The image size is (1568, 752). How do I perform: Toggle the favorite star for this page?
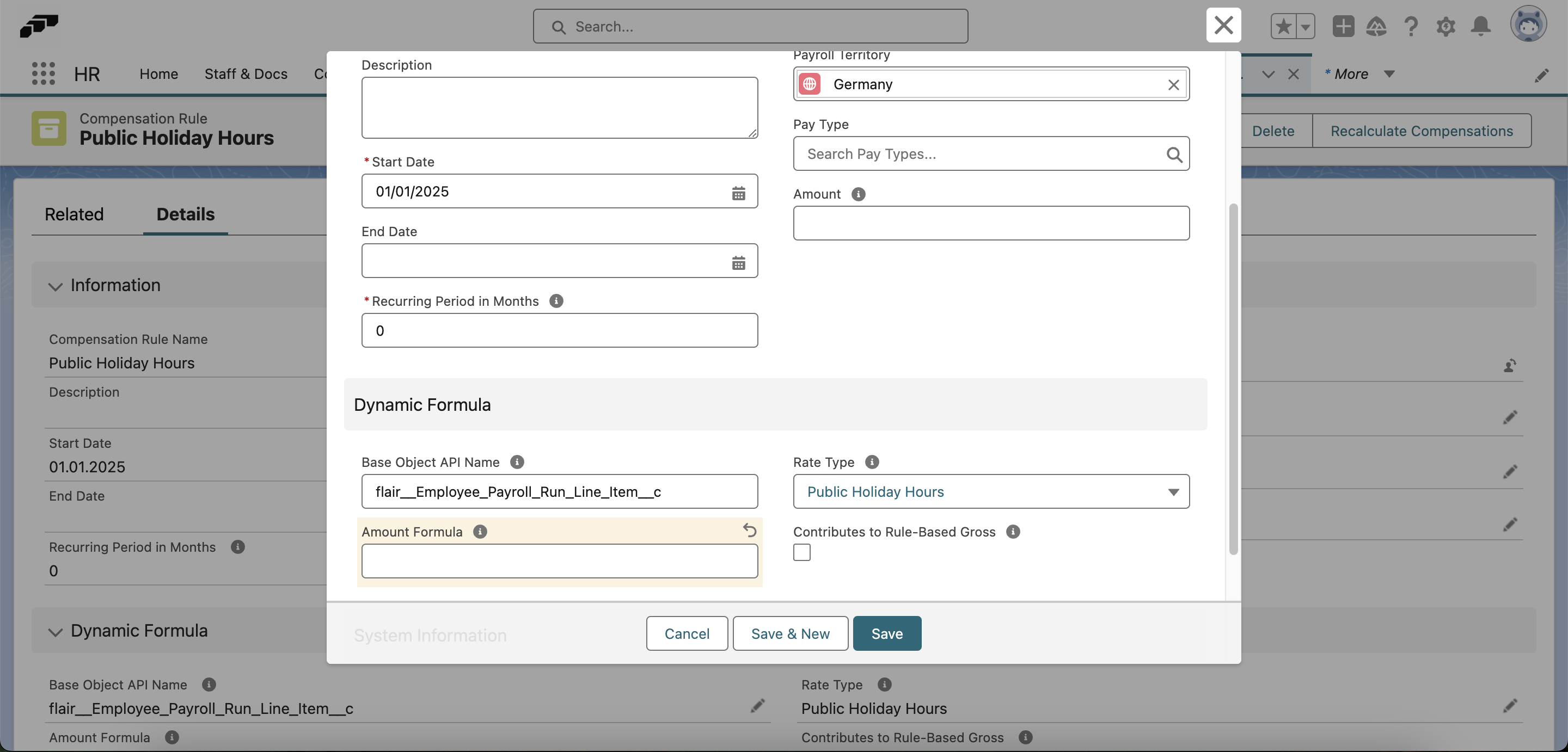coord(1283,26)
